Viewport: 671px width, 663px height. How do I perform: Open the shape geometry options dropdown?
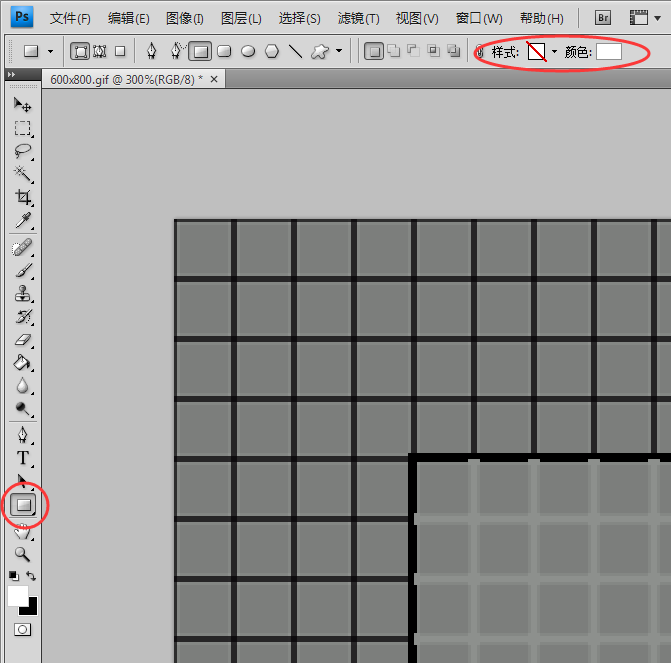click(x=339, y=51)
